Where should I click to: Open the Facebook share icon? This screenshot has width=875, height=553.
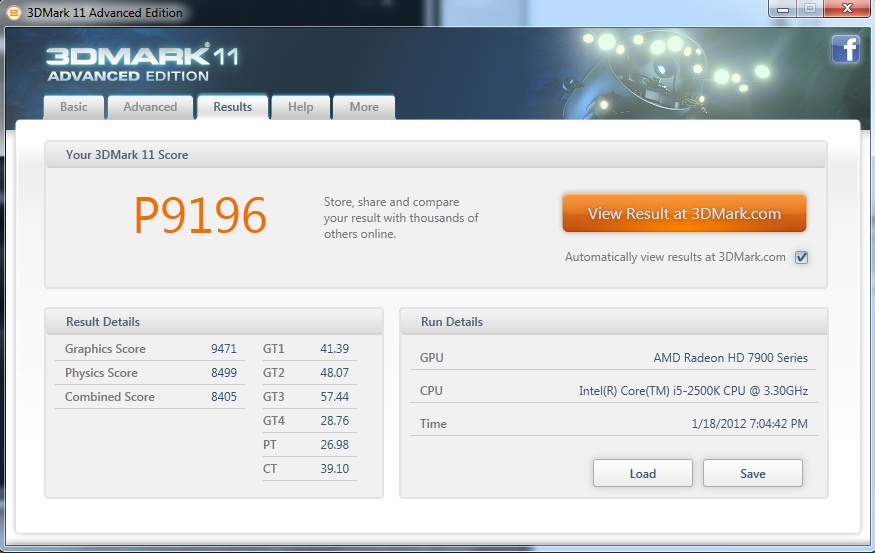tap(845, 49)
